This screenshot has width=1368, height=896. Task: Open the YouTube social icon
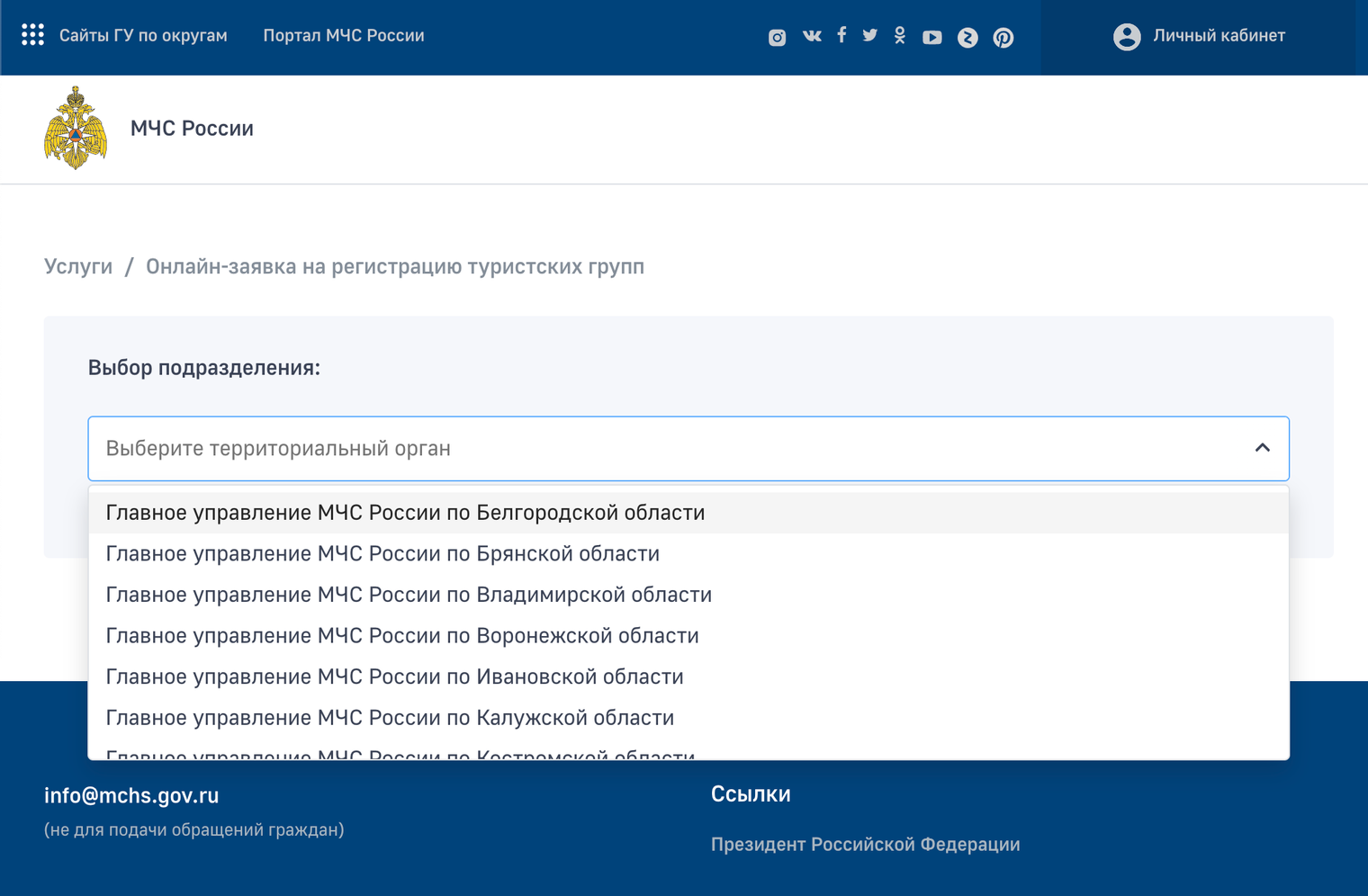[932, 37]
